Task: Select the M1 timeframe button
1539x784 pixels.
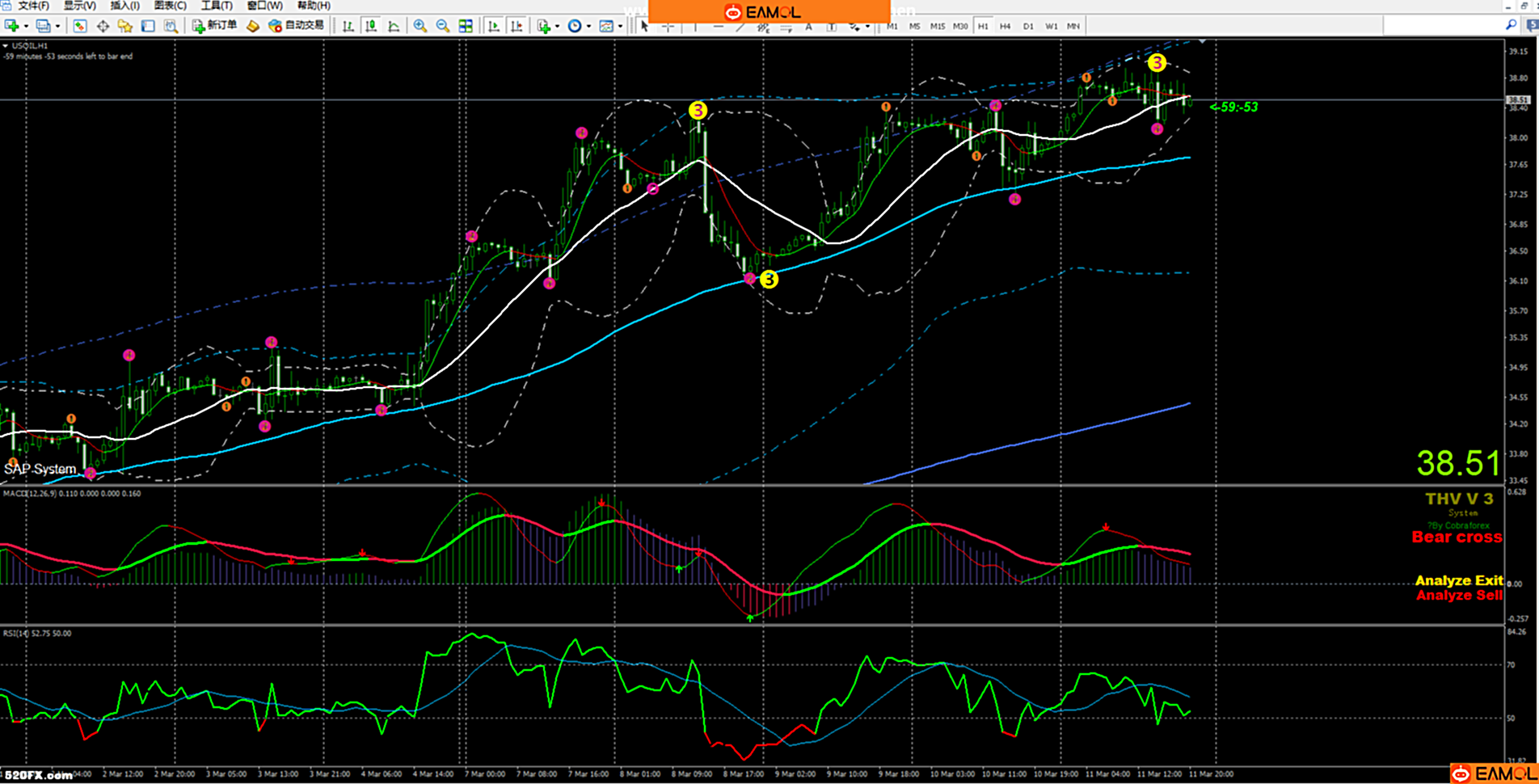Action: (892, 26)
